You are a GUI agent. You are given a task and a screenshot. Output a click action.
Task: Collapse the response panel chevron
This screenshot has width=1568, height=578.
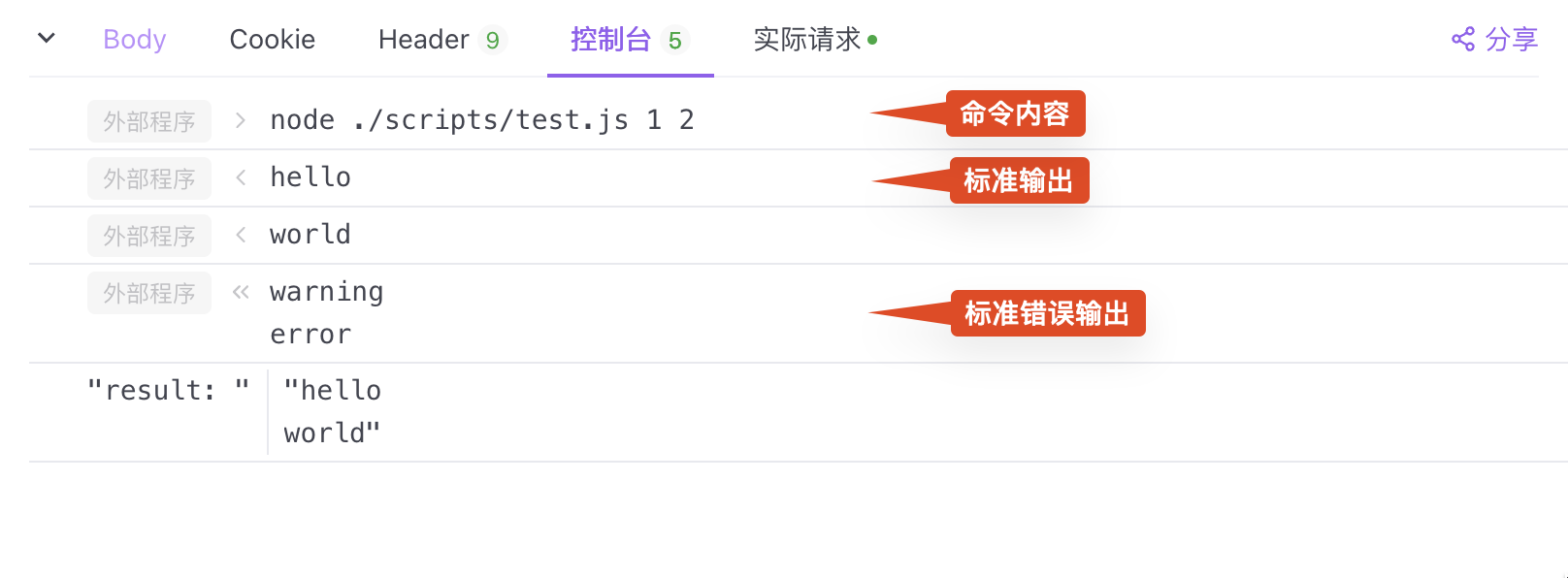pyautogui.click(x=46, y=39)
